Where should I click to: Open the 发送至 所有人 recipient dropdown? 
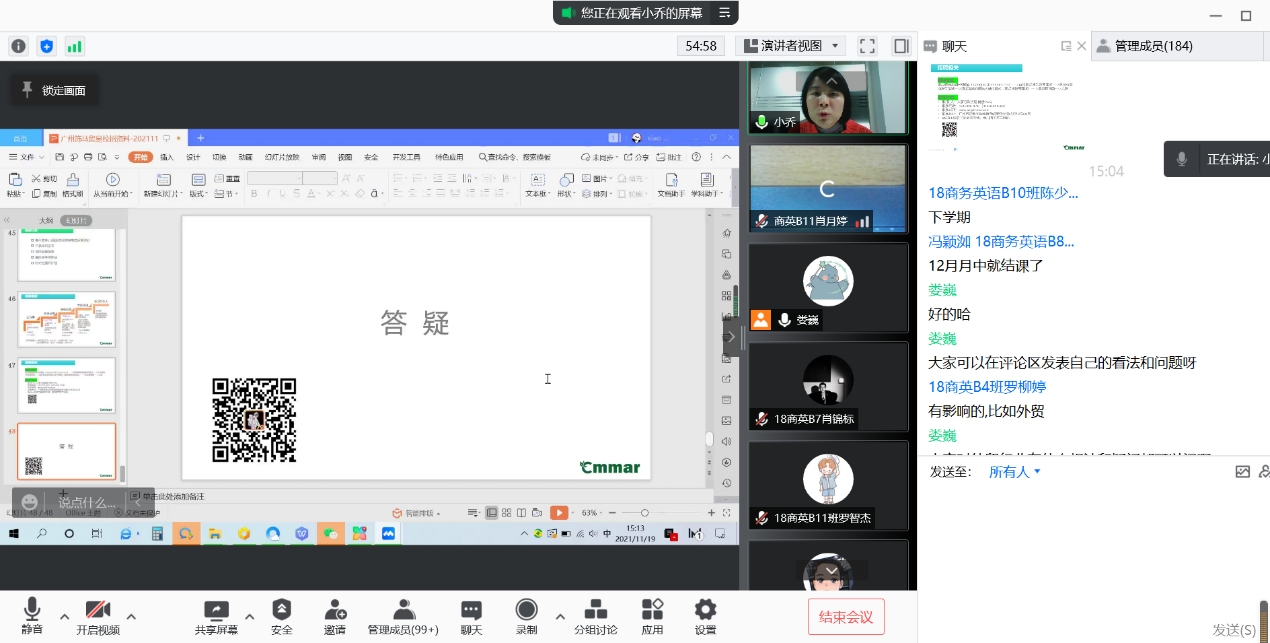(x=1014, y=472)
